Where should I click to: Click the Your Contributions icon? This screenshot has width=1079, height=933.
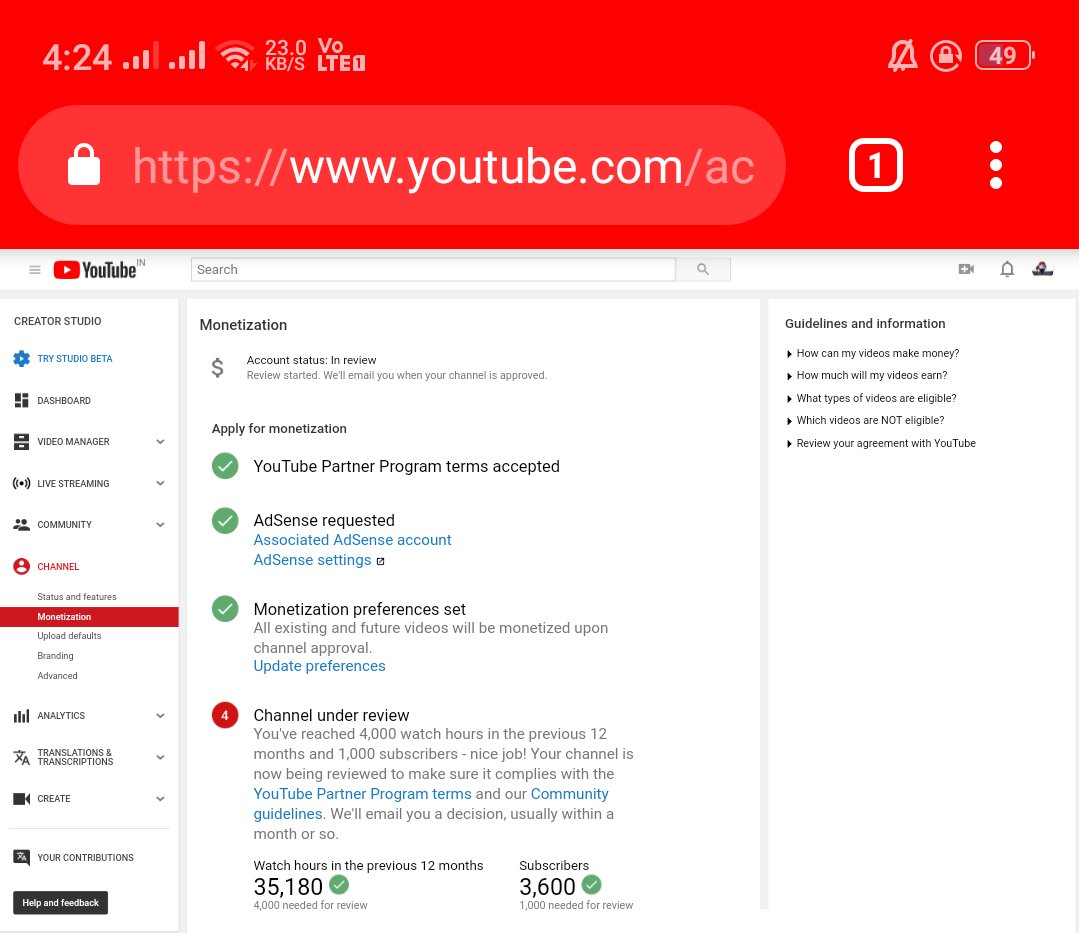tap(21, 857)
